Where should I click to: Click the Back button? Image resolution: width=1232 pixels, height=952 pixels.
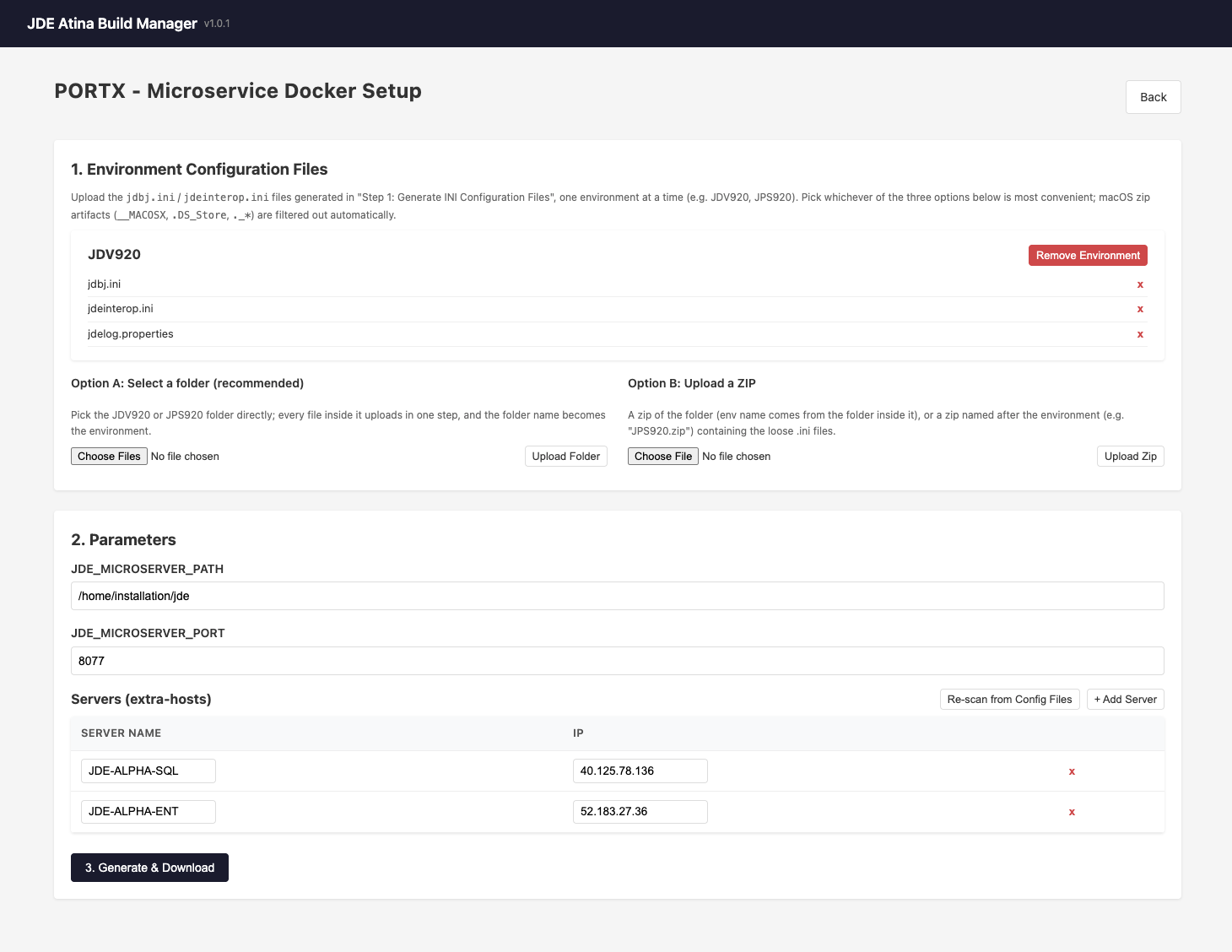coord(1153,97)
